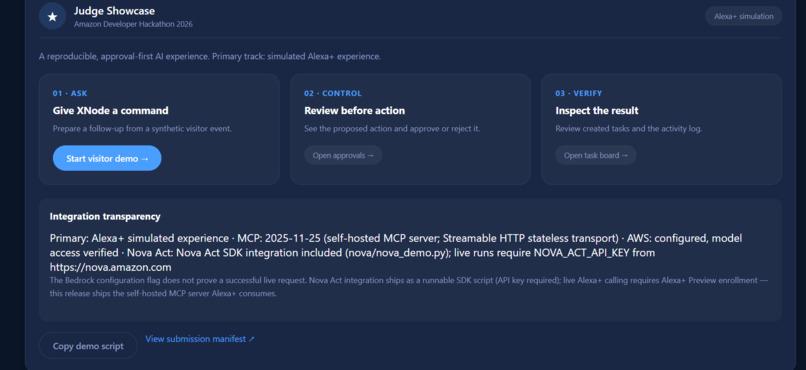The width and height of the screenshot is (806, 370).
Task: Click the star icon beside Judge Showcase
Action: coord(52,16)
